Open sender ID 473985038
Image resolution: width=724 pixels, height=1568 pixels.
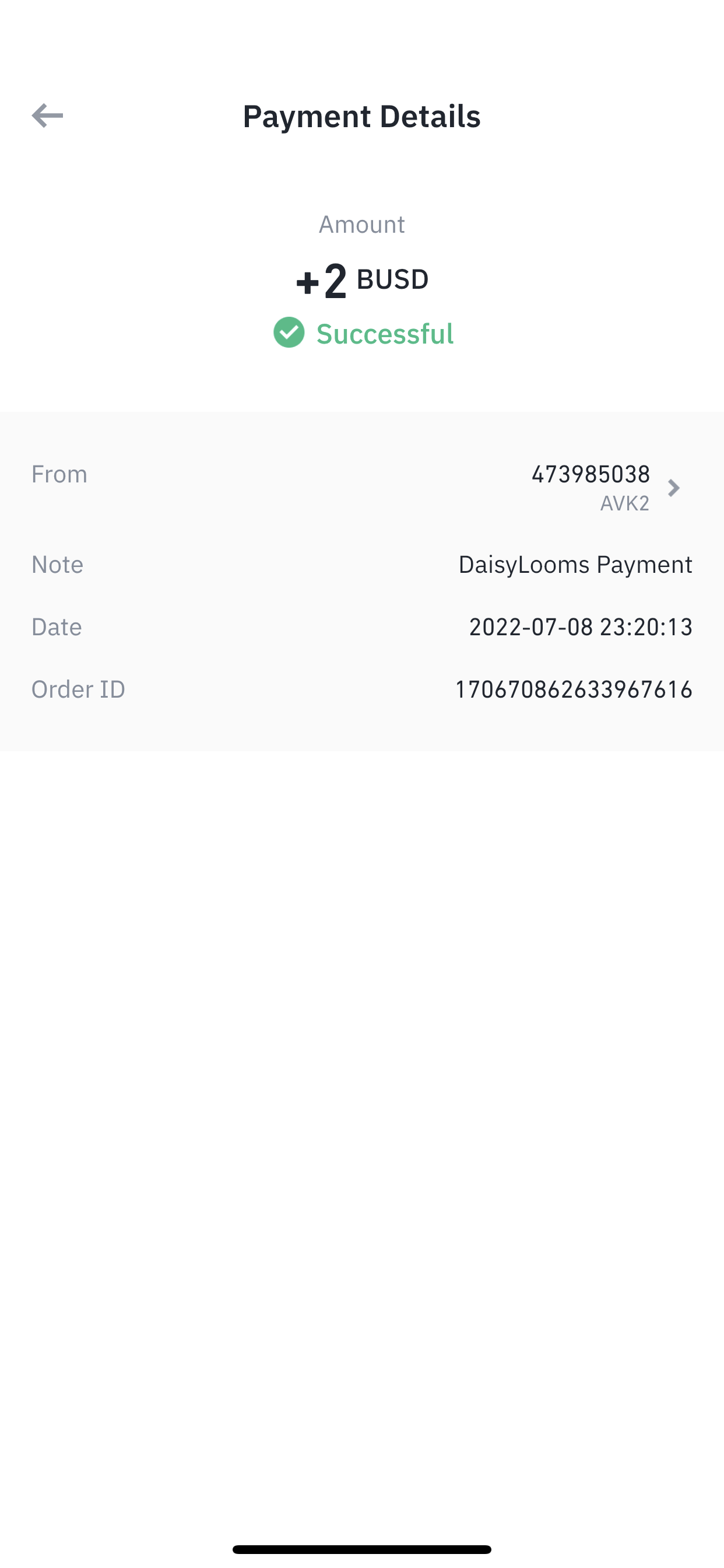[591, 474]
